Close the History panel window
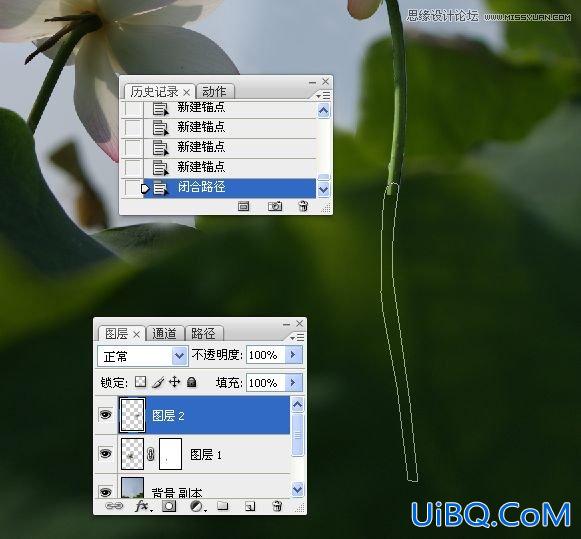Viewport: 581px width, 539px height. pyautogui.click(x=325, y=81)
